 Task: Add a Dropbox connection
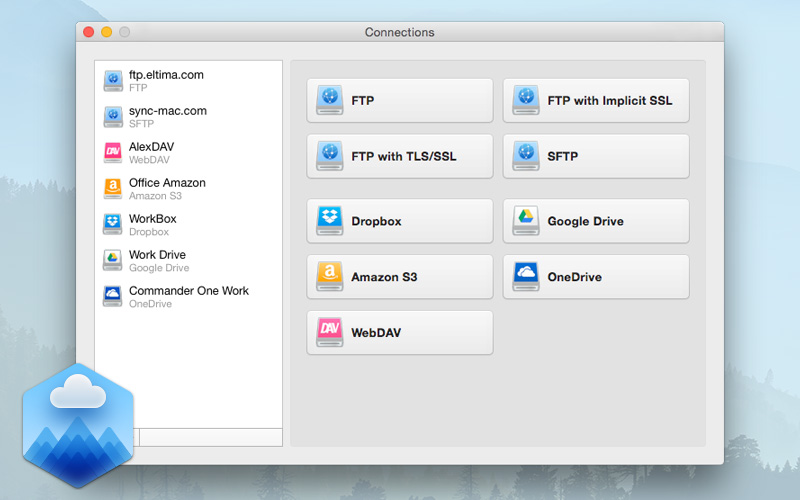point(399,221)
